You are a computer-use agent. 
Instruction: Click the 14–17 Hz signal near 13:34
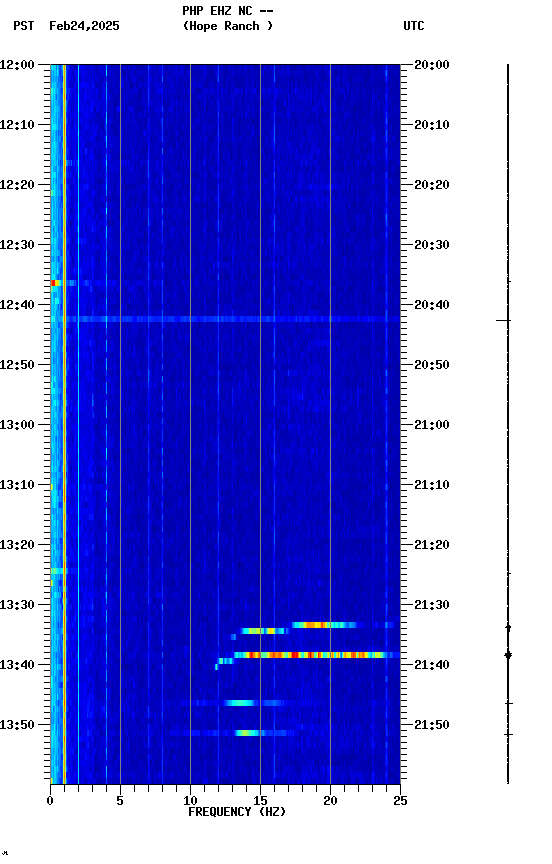point(264,631)
